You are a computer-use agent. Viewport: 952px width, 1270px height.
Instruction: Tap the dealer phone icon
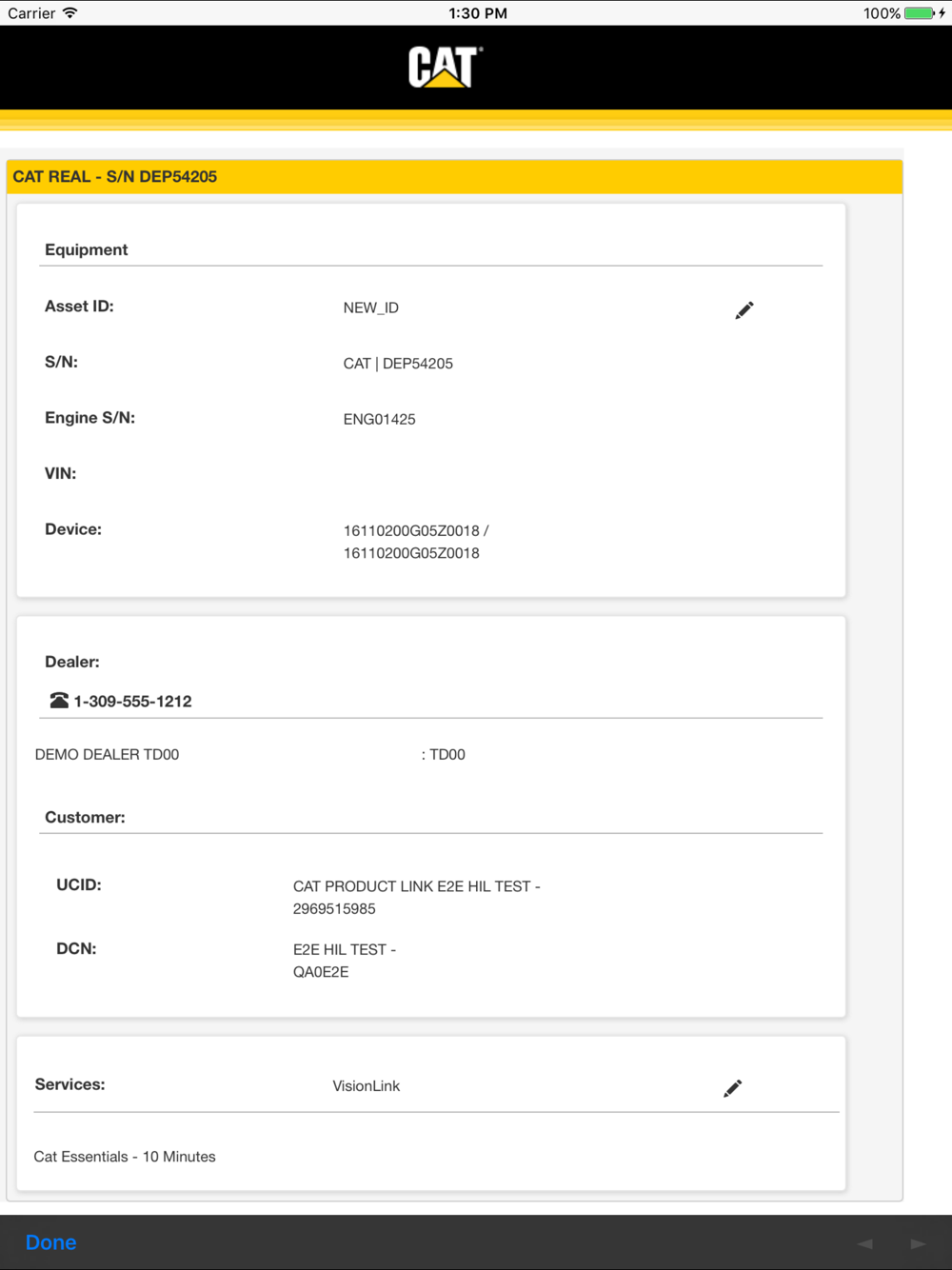tap(59, 701)
